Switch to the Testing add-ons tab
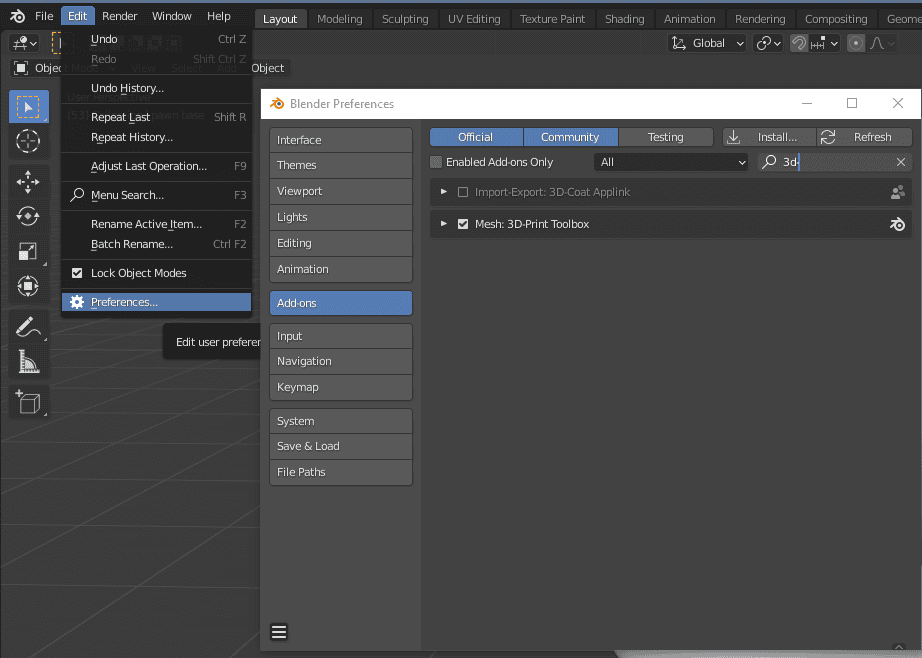The width and height of the screenshot is (922, 658). coord(665,136)
